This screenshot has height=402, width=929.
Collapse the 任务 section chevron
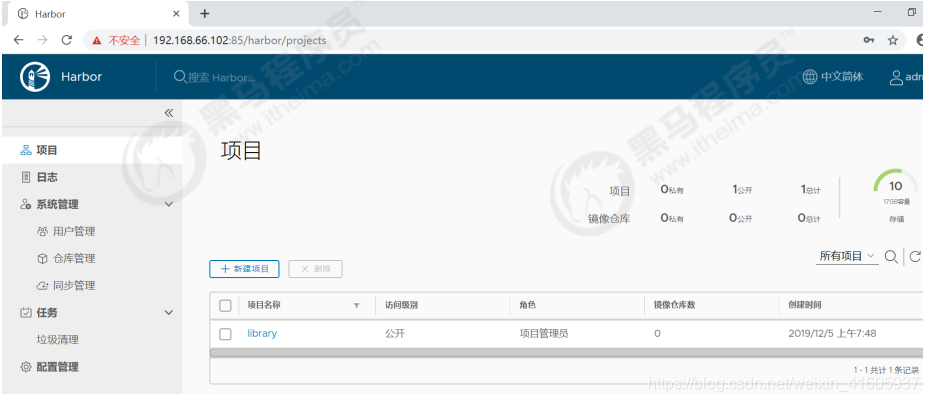tap(169, 313)
